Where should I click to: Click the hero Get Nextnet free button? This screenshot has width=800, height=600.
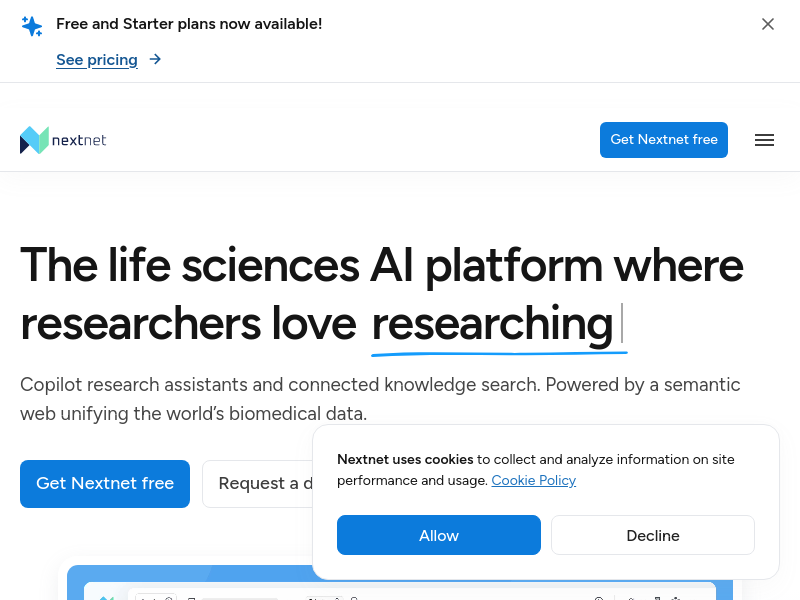[x=105, y=484]
